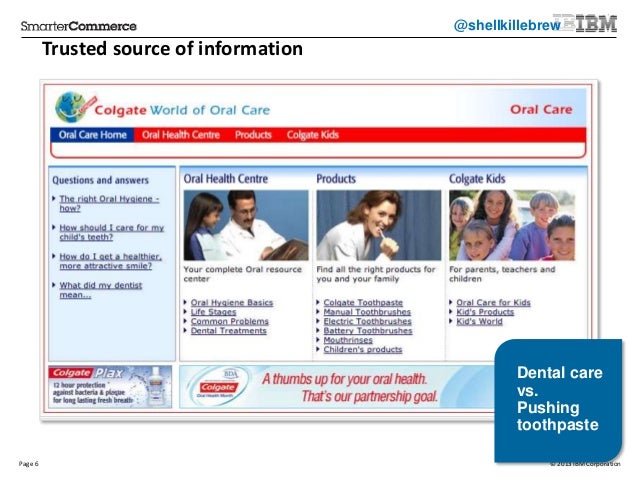Click the woman brushing teeth photo

pos(378,225)
